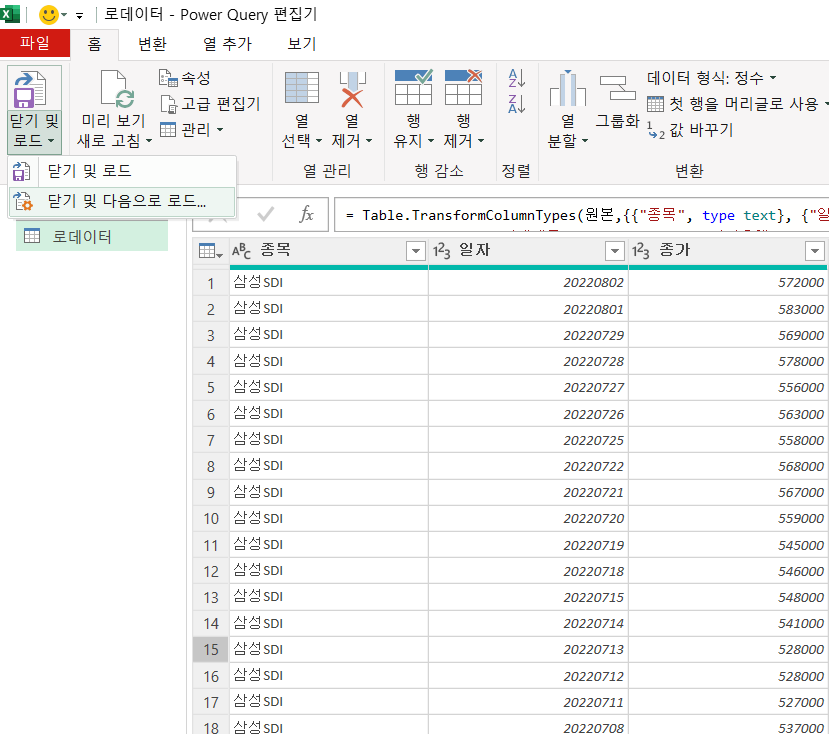
Task: Click the Close & Load (닫기 및 로드) icon
Action: (x=31, y=89)
